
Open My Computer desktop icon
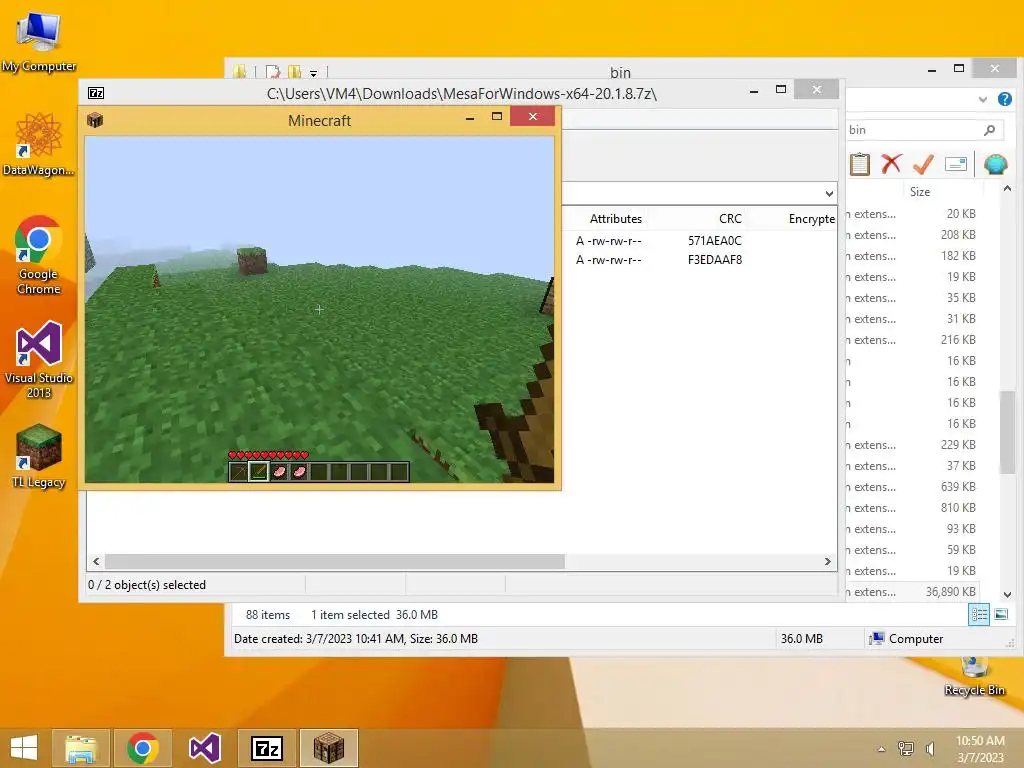click(x=39, y=40)
